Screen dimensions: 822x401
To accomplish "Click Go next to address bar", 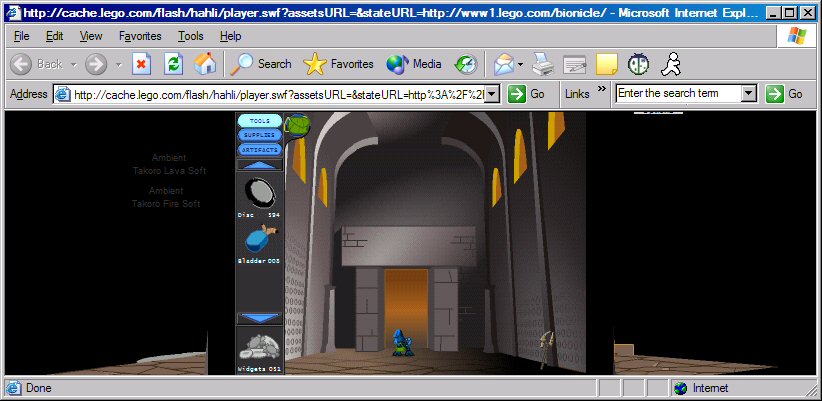I will pos(526,94).
